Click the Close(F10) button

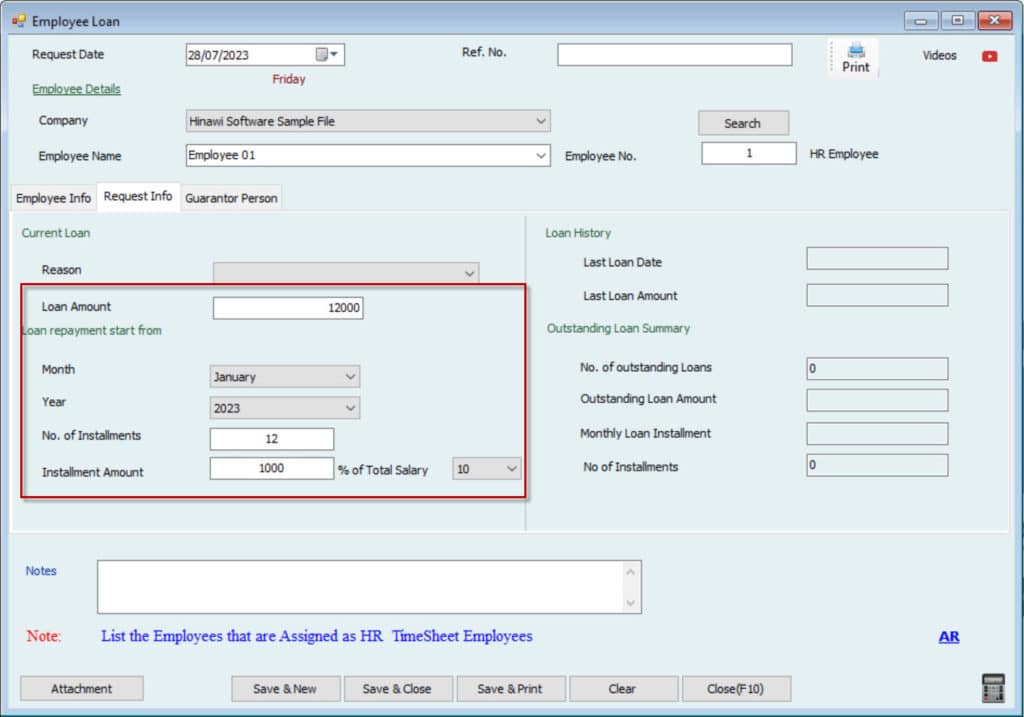click(x=736, y=688)
